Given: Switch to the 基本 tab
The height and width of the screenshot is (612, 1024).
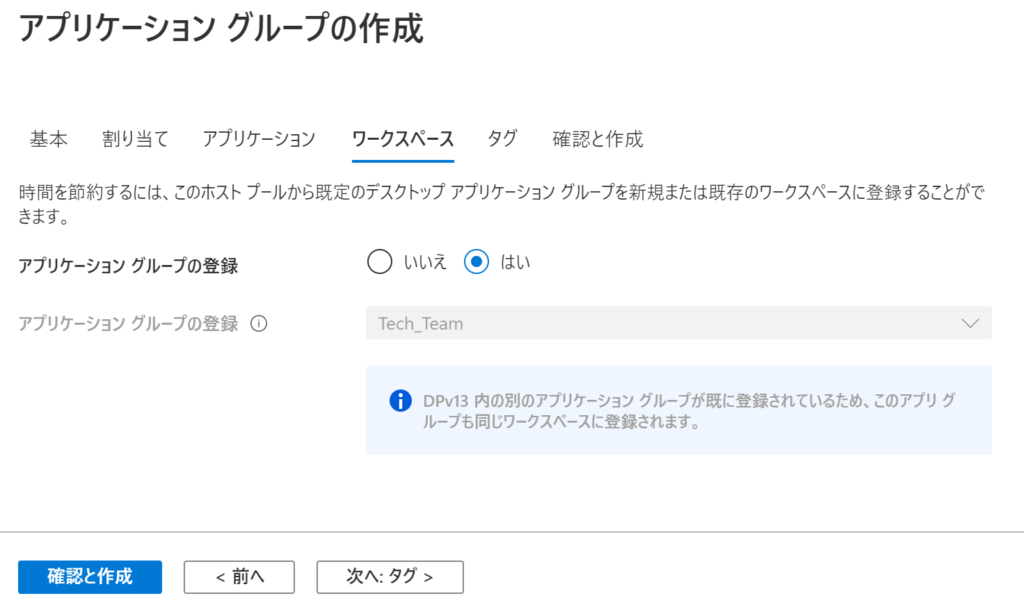Looking at the screenshot, I should (x=48, y=138).
